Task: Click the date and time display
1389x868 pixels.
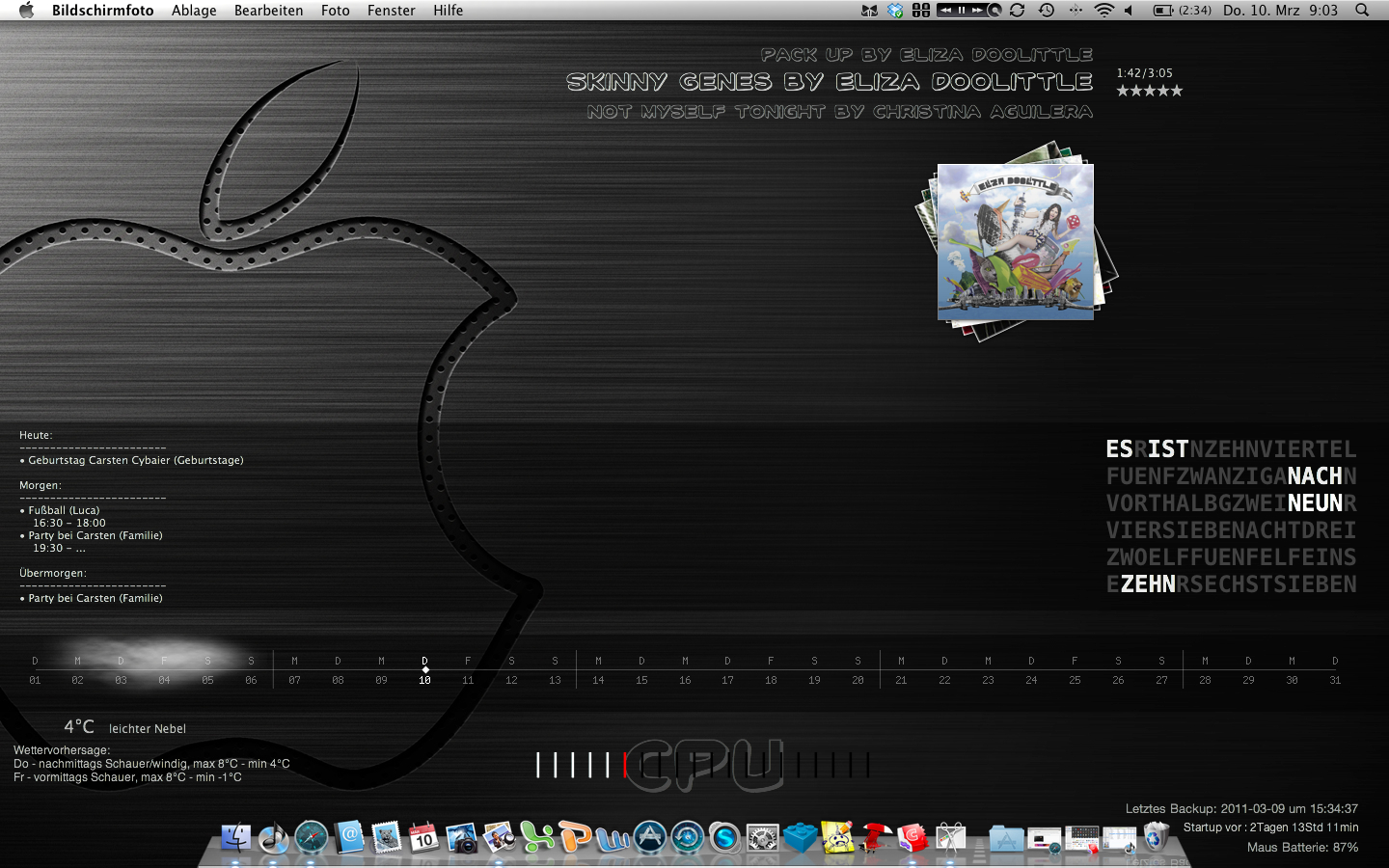Action: (x=1280, y=10)
